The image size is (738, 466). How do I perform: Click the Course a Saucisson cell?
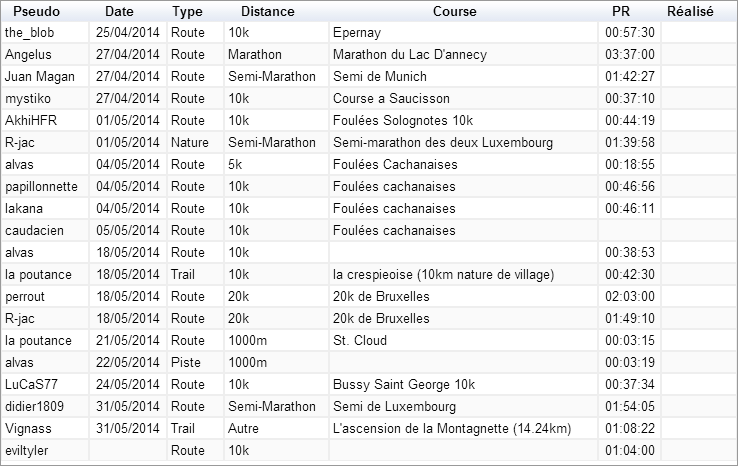[x=463, y=98]
